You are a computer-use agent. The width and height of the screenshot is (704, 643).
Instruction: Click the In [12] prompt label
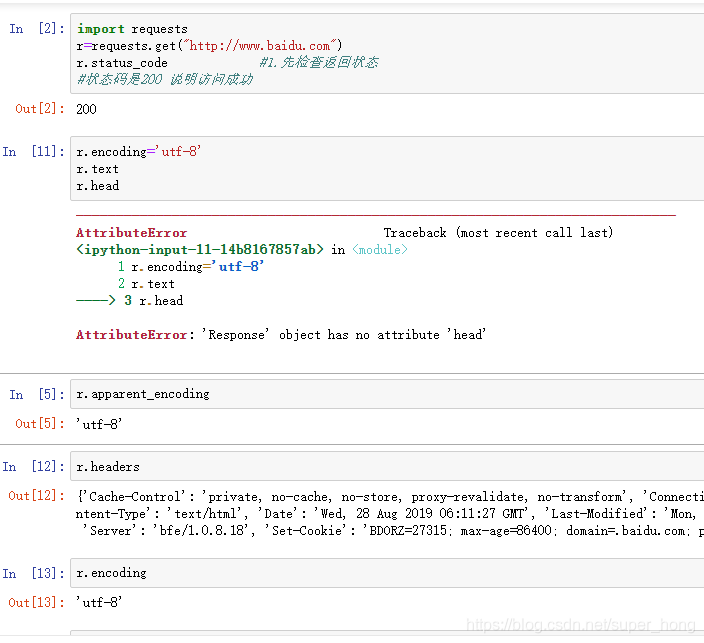point(34,467)
